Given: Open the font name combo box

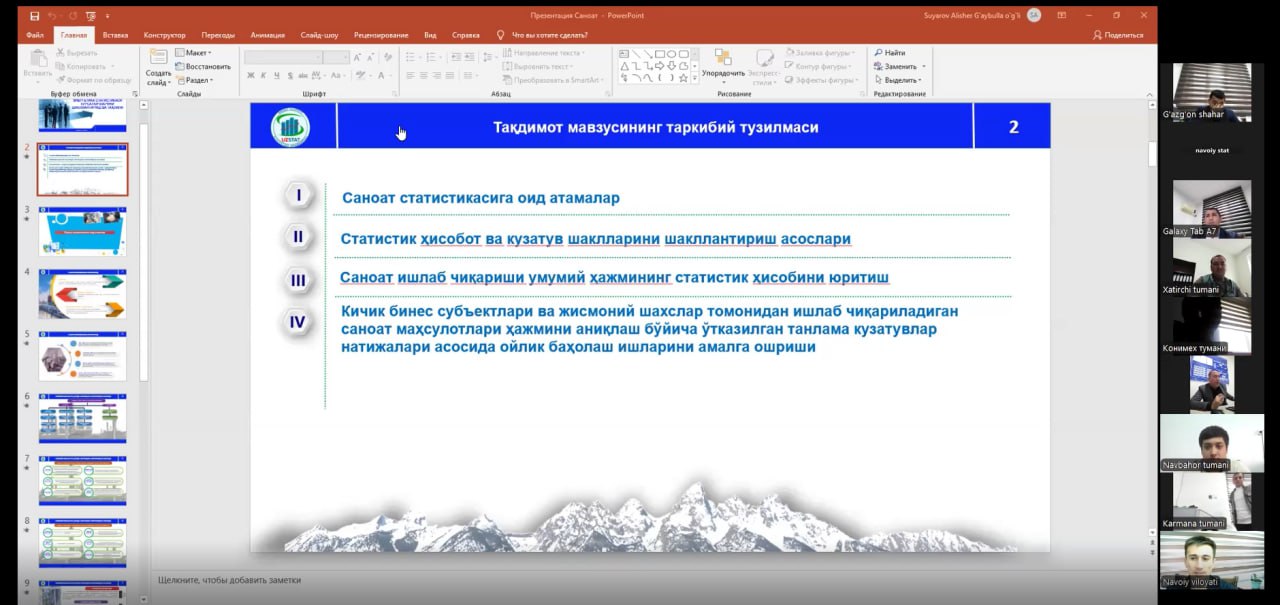Looking at the screenshot, I should (x=283, y=57).
